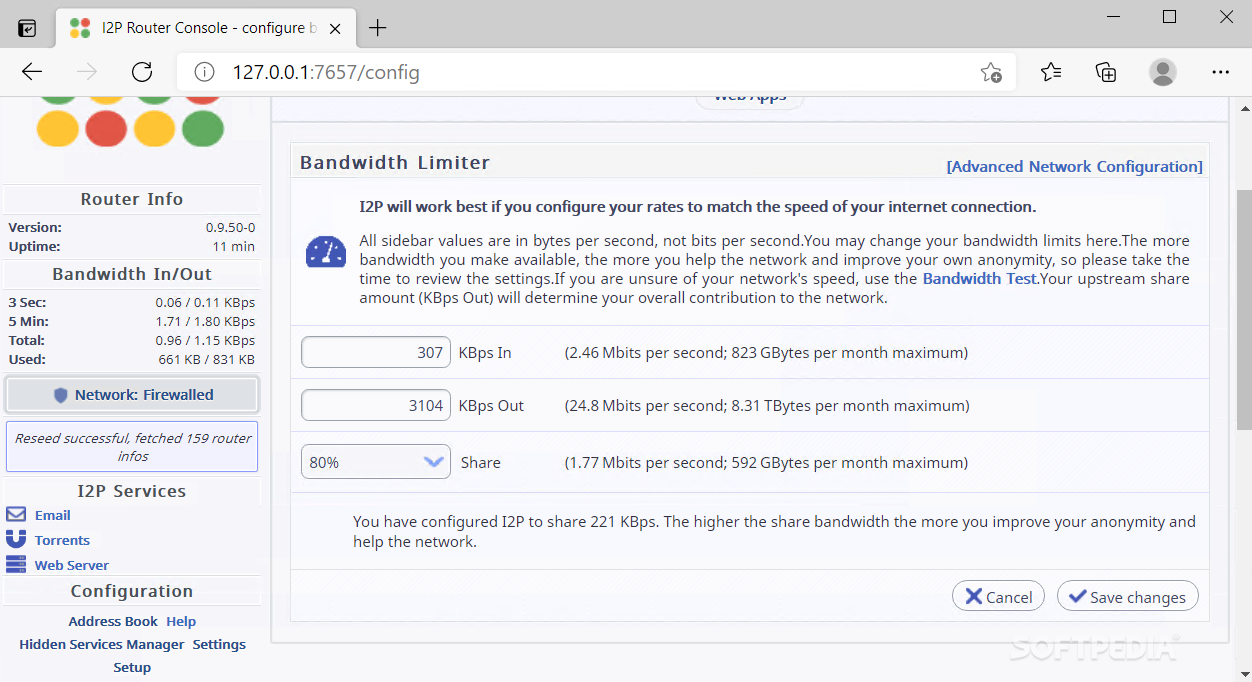Click the Network: Firewalled status button
The image size is (1252, 682).
pos(132,395)
